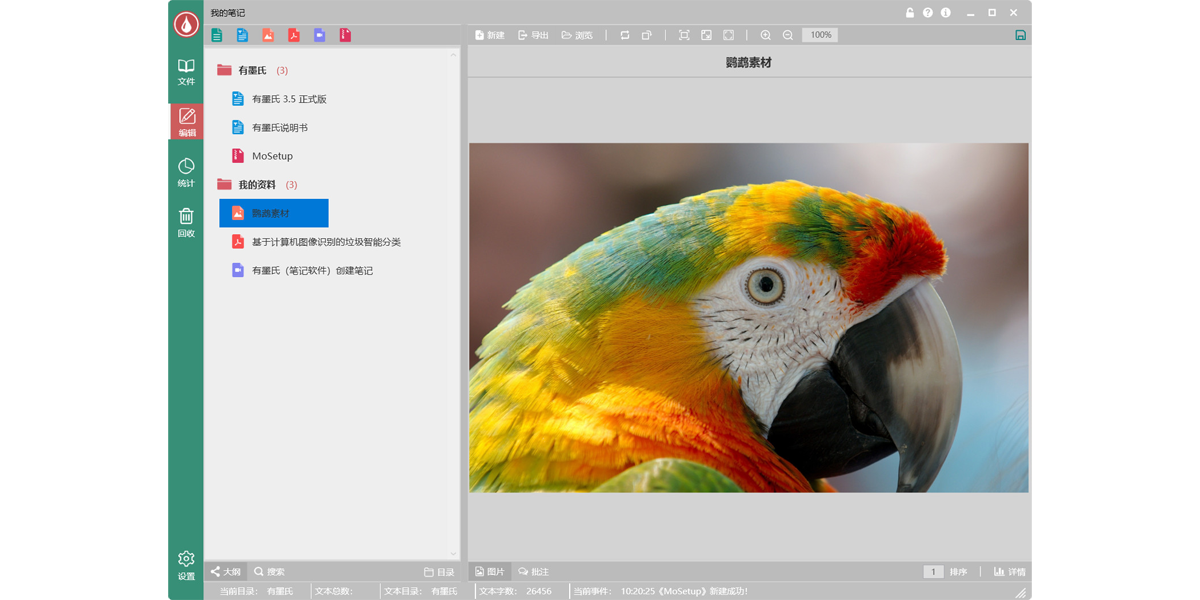Open the 回收 recycle bin sidebar section
Screen dimensions: 1200x600
pos(186,222)
